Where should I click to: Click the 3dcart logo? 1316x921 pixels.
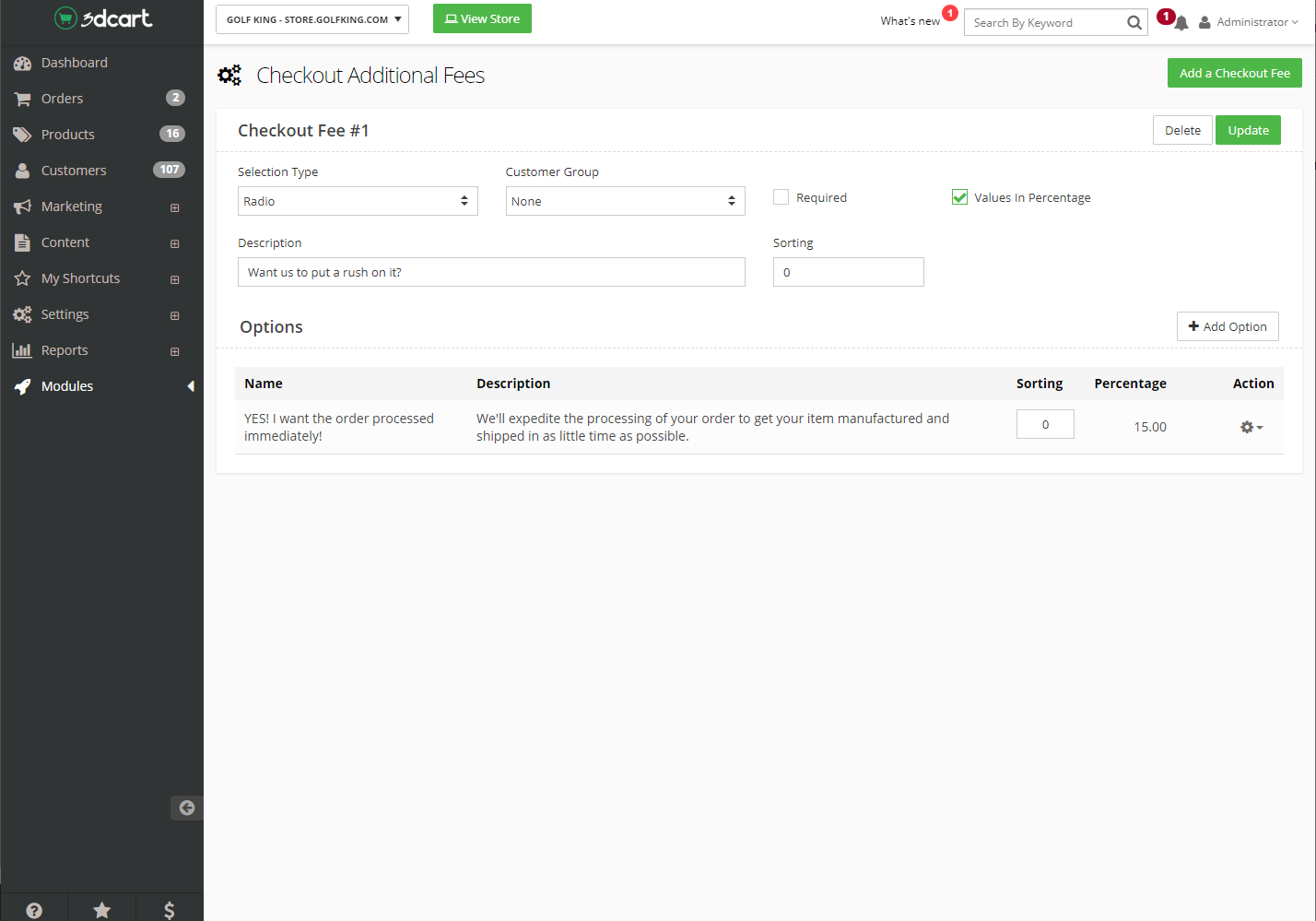[102, 18]
